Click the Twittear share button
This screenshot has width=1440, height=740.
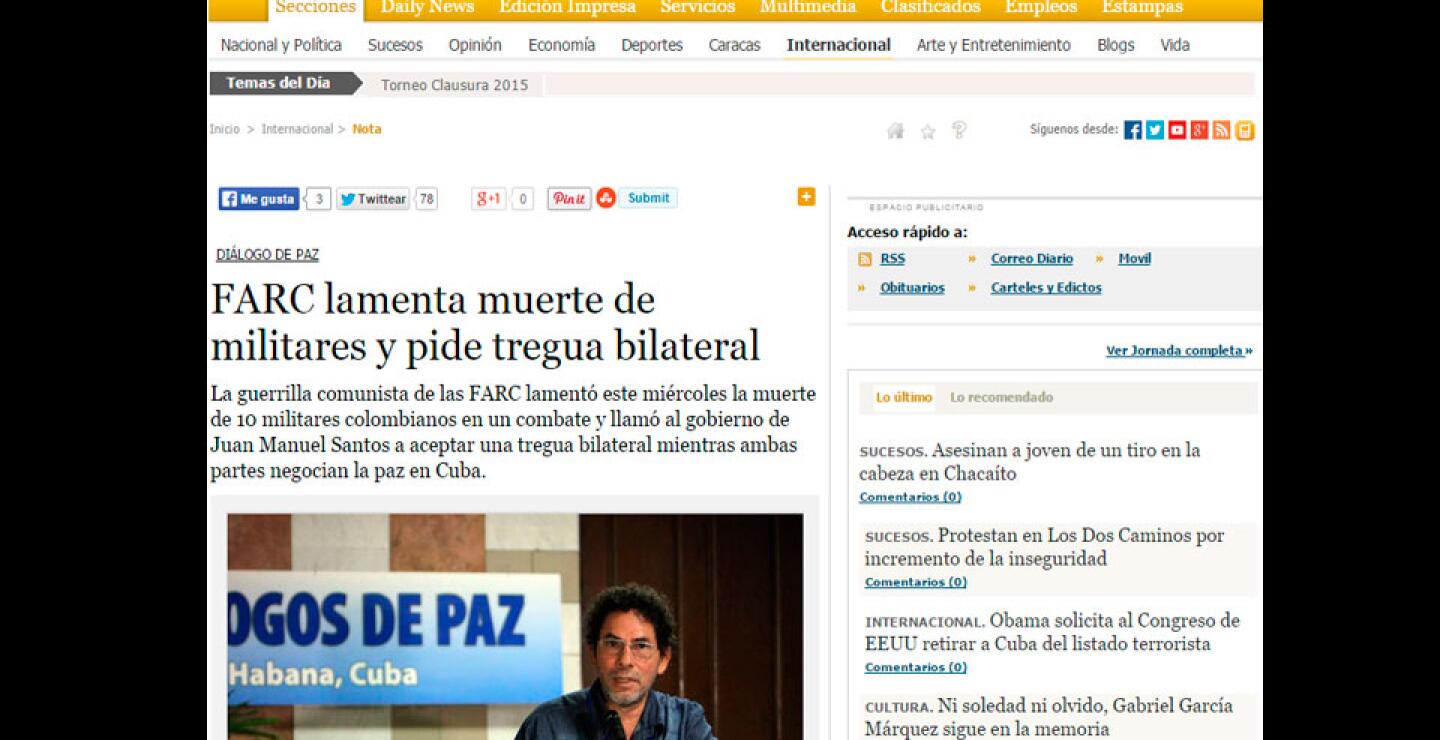pyautogui.click(x=373, y=199)
